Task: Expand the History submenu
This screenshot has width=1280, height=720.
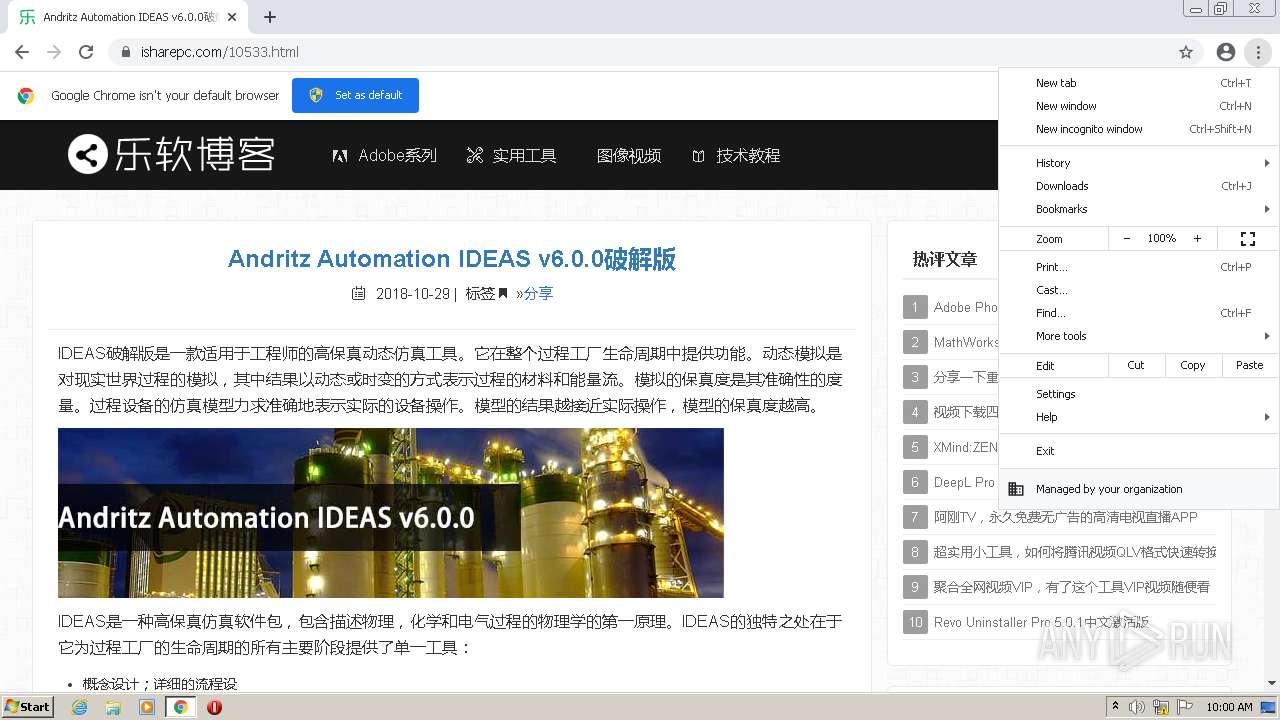Action: [x=1139, y=163]
